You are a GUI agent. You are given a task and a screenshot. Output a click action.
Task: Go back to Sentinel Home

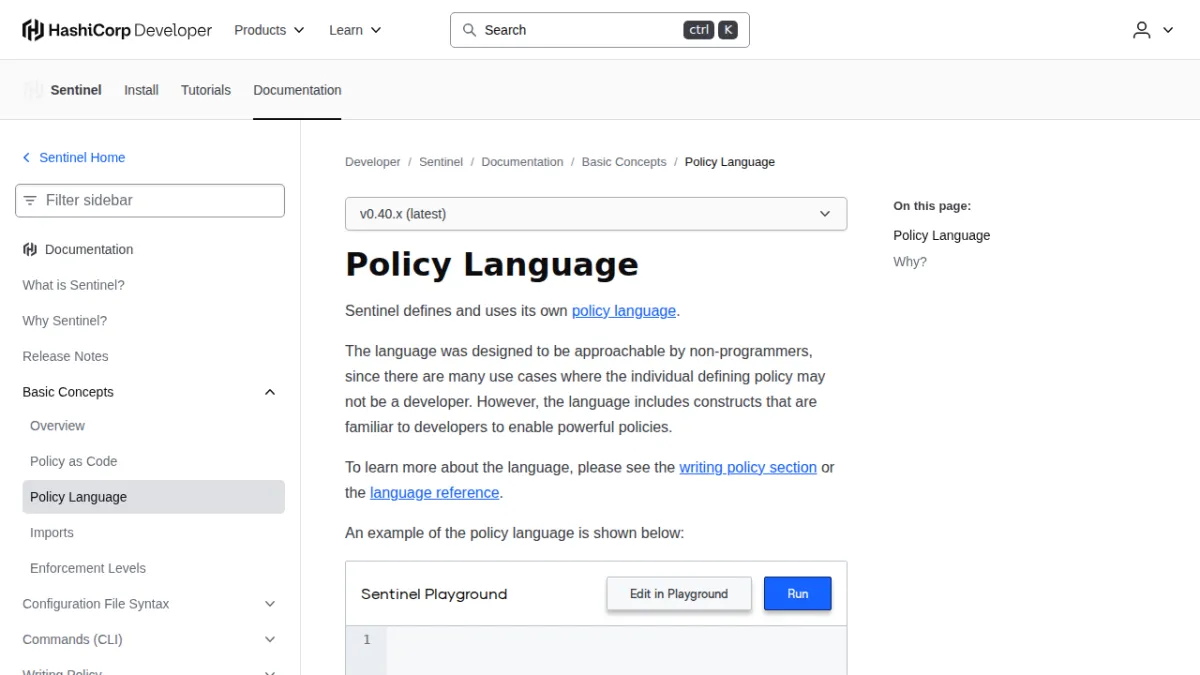(82, 158)
